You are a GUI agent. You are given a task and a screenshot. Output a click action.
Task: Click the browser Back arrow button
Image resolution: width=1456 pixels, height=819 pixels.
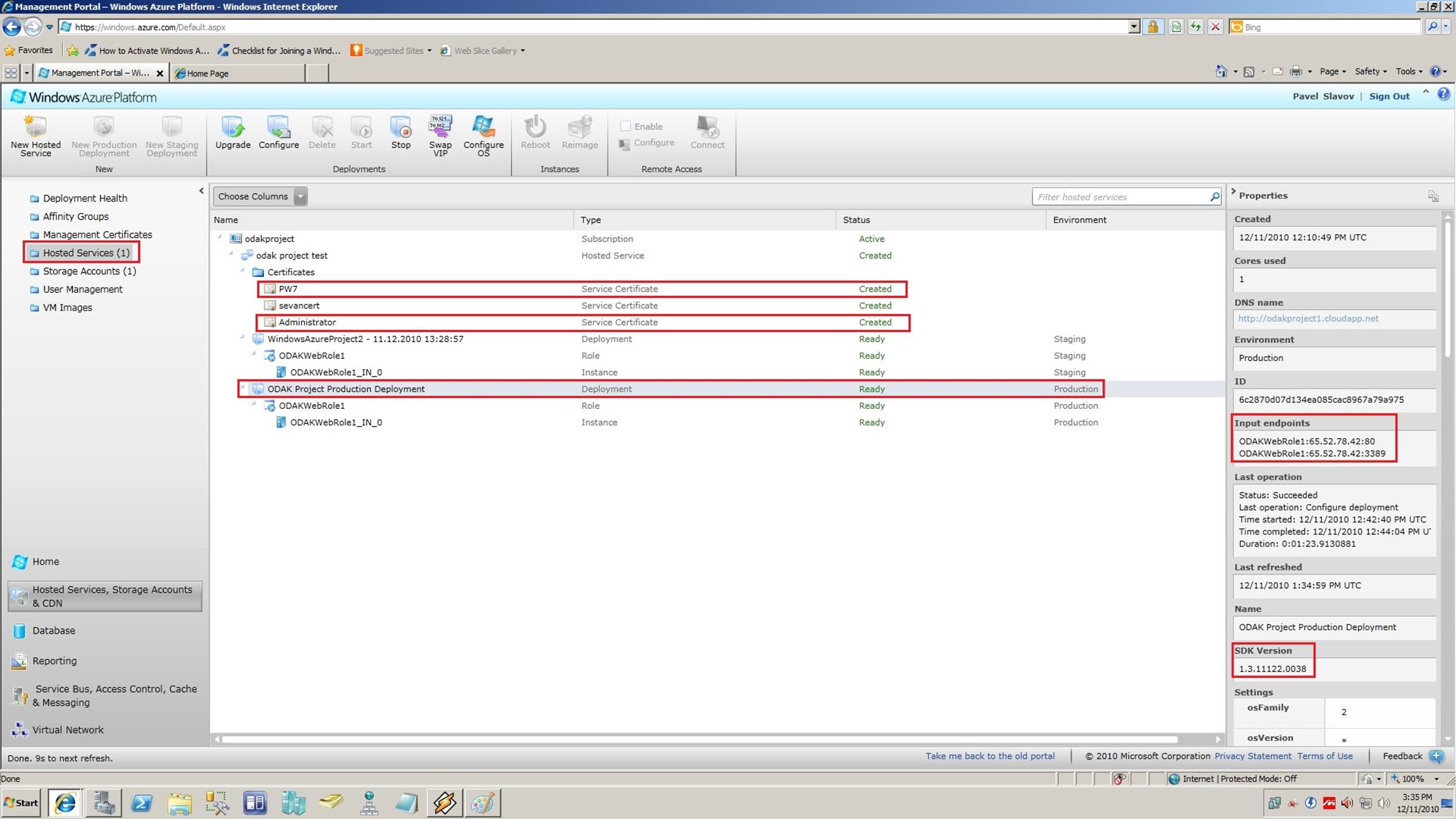(12, 27)
